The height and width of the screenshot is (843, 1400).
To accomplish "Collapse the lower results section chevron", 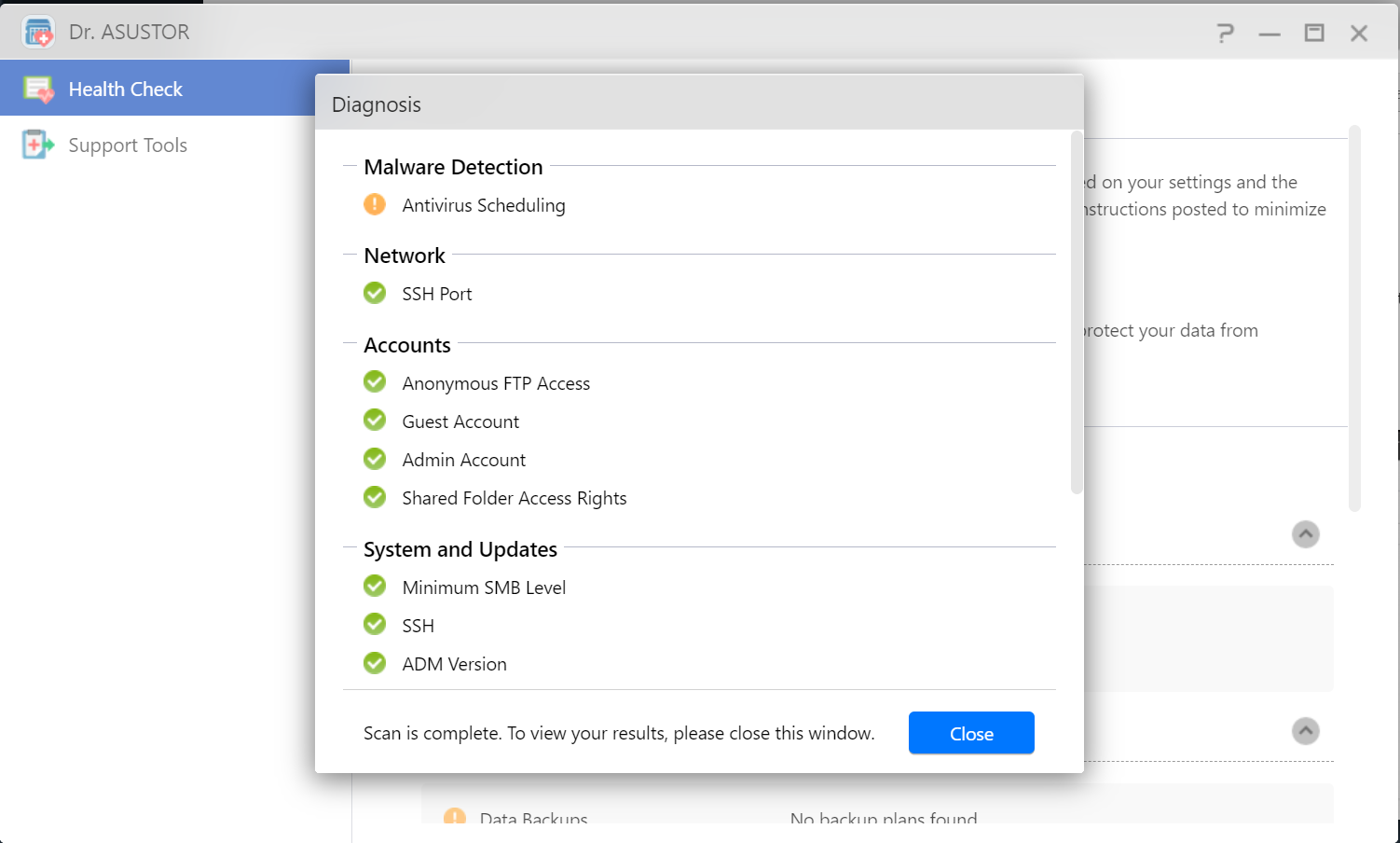I will coord(1305,731).
